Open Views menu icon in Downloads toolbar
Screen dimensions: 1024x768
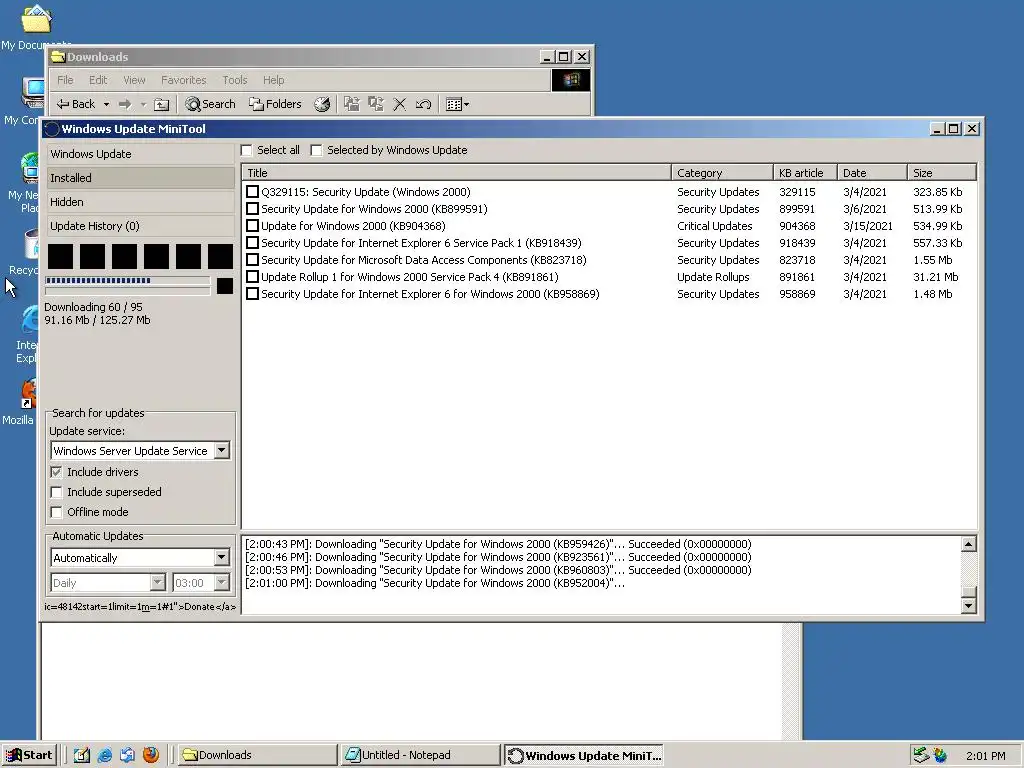point(456,104)
